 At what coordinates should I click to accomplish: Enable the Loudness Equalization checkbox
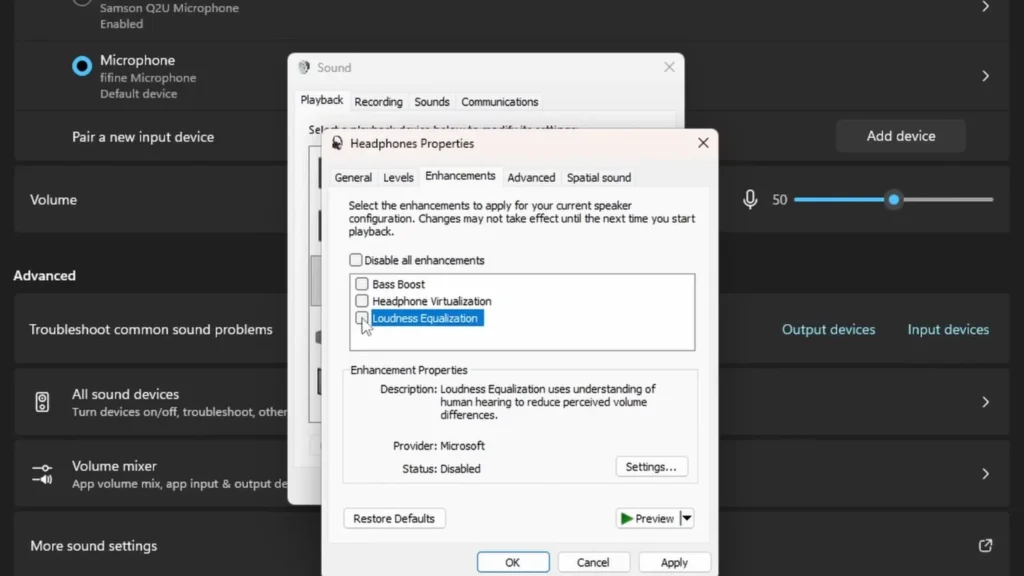tap(361, 318)
